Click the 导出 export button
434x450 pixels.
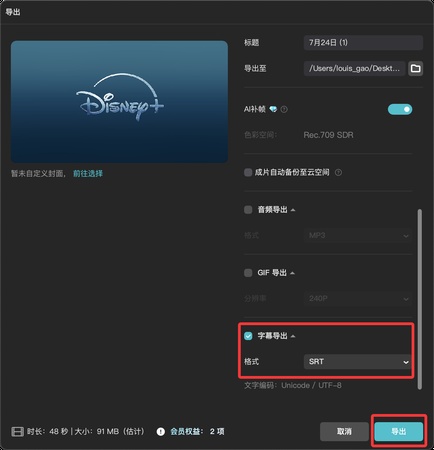(399, 431)
